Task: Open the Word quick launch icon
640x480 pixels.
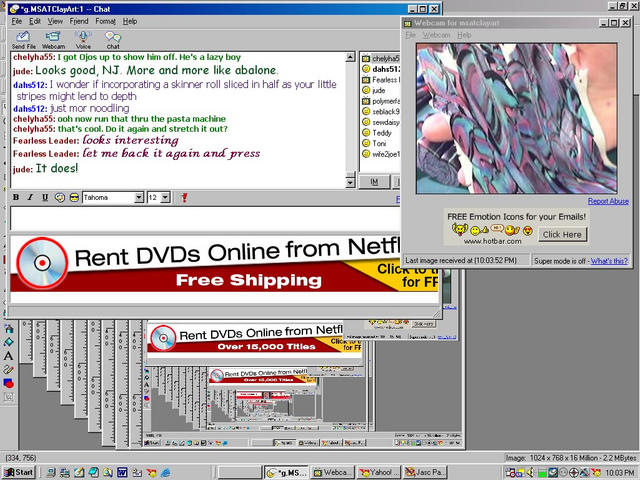Action: point(122,473)
